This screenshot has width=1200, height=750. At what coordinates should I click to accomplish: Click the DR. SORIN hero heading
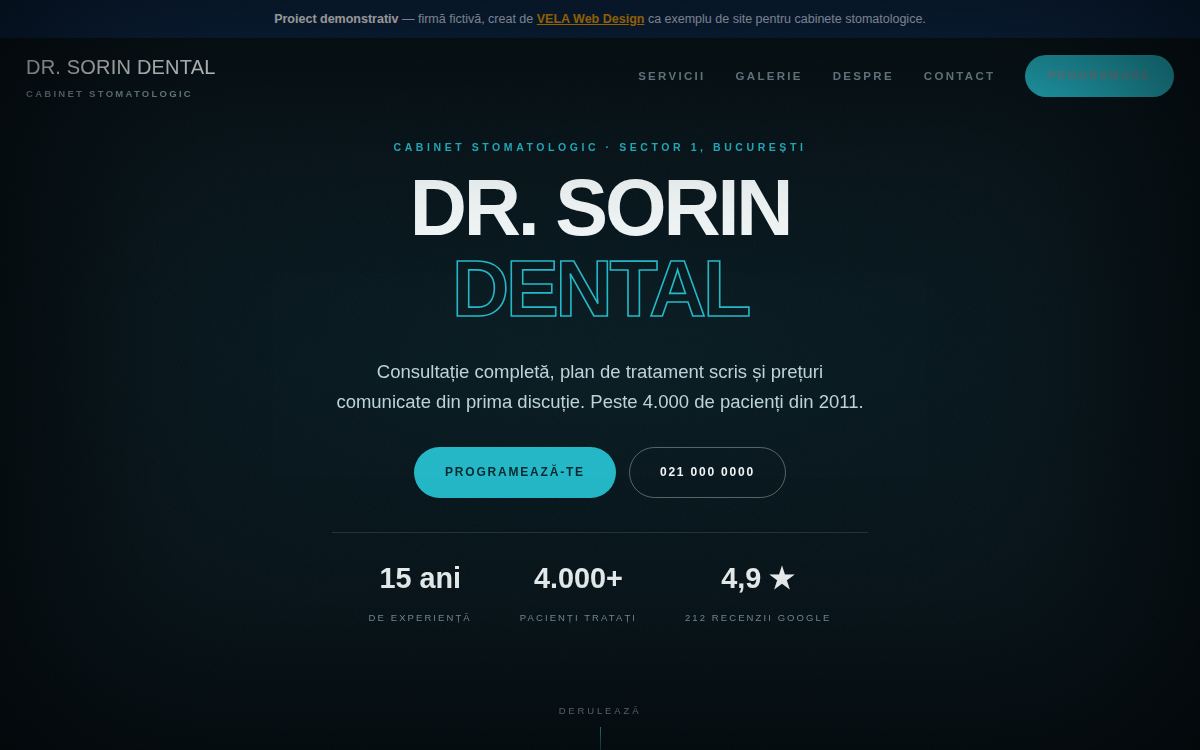[600, 208]
